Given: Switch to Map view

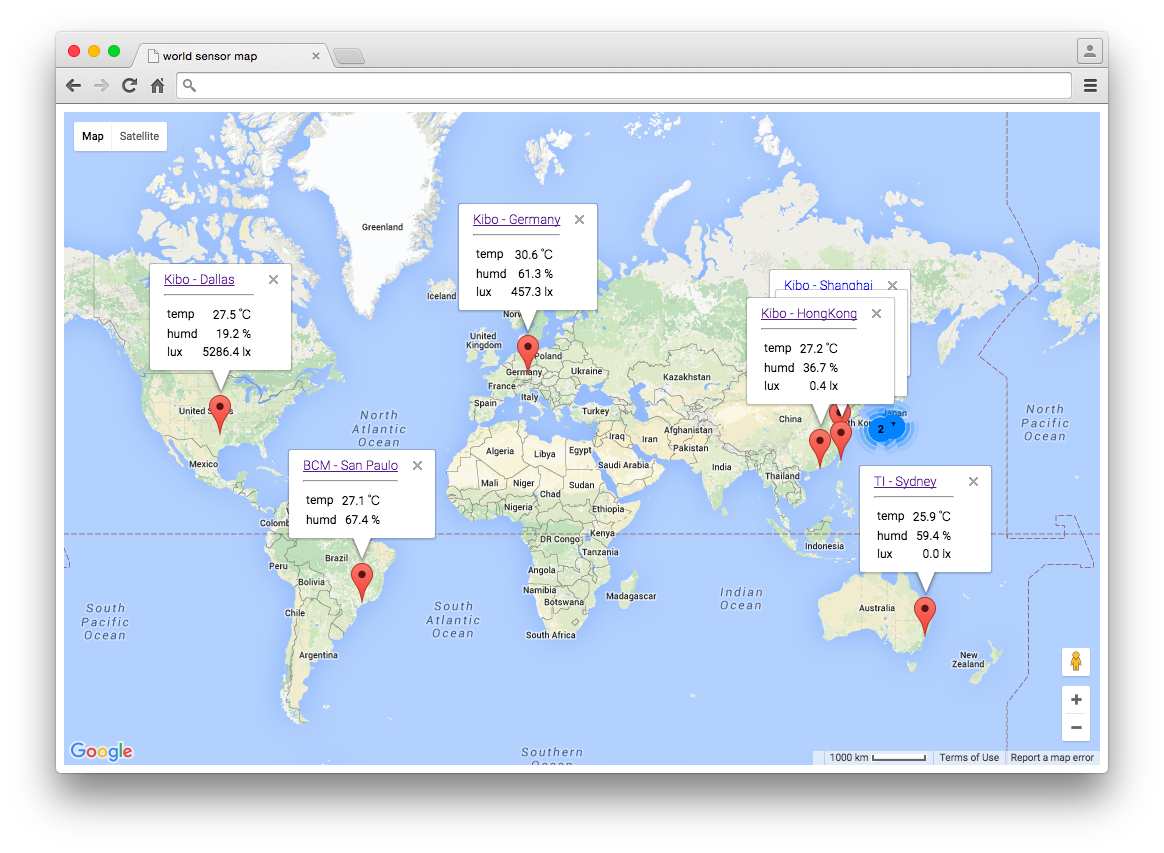Looking at the screenshot, I should [x=93, y=136].
